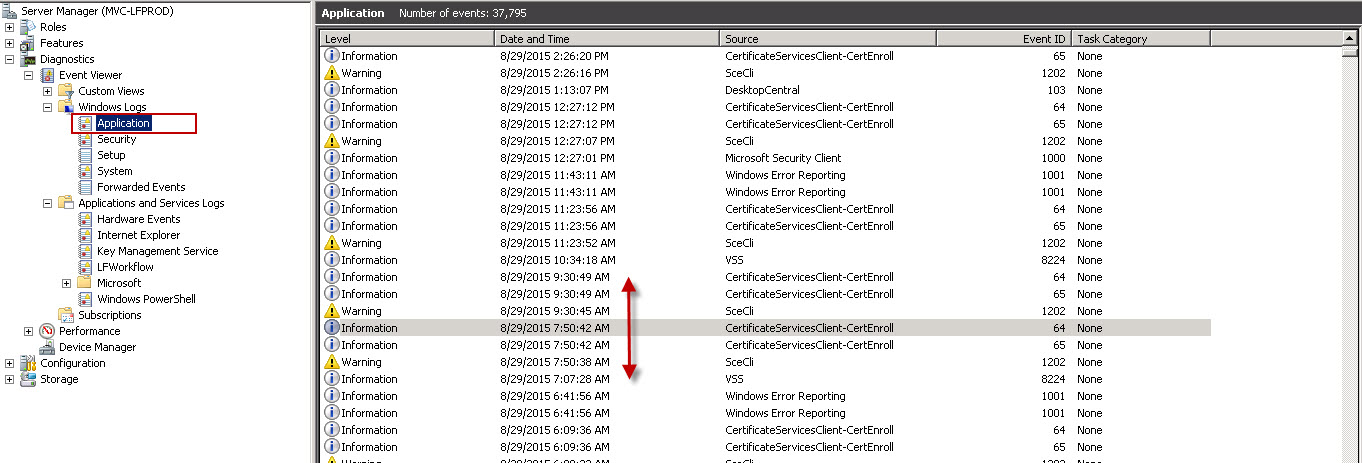Image resolution: width=1362 pixels, height=463 pixels.
Task: Sort events by Date and Time column
Action: tap(607, 39)
